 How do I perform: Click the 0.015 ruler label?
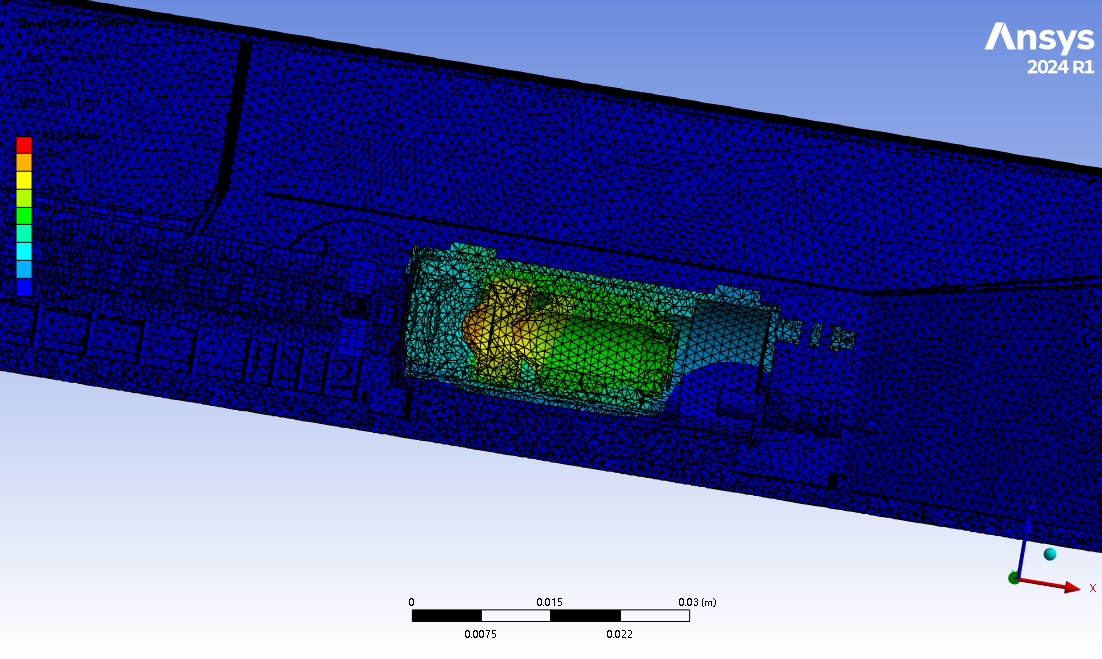coord(549,602)
